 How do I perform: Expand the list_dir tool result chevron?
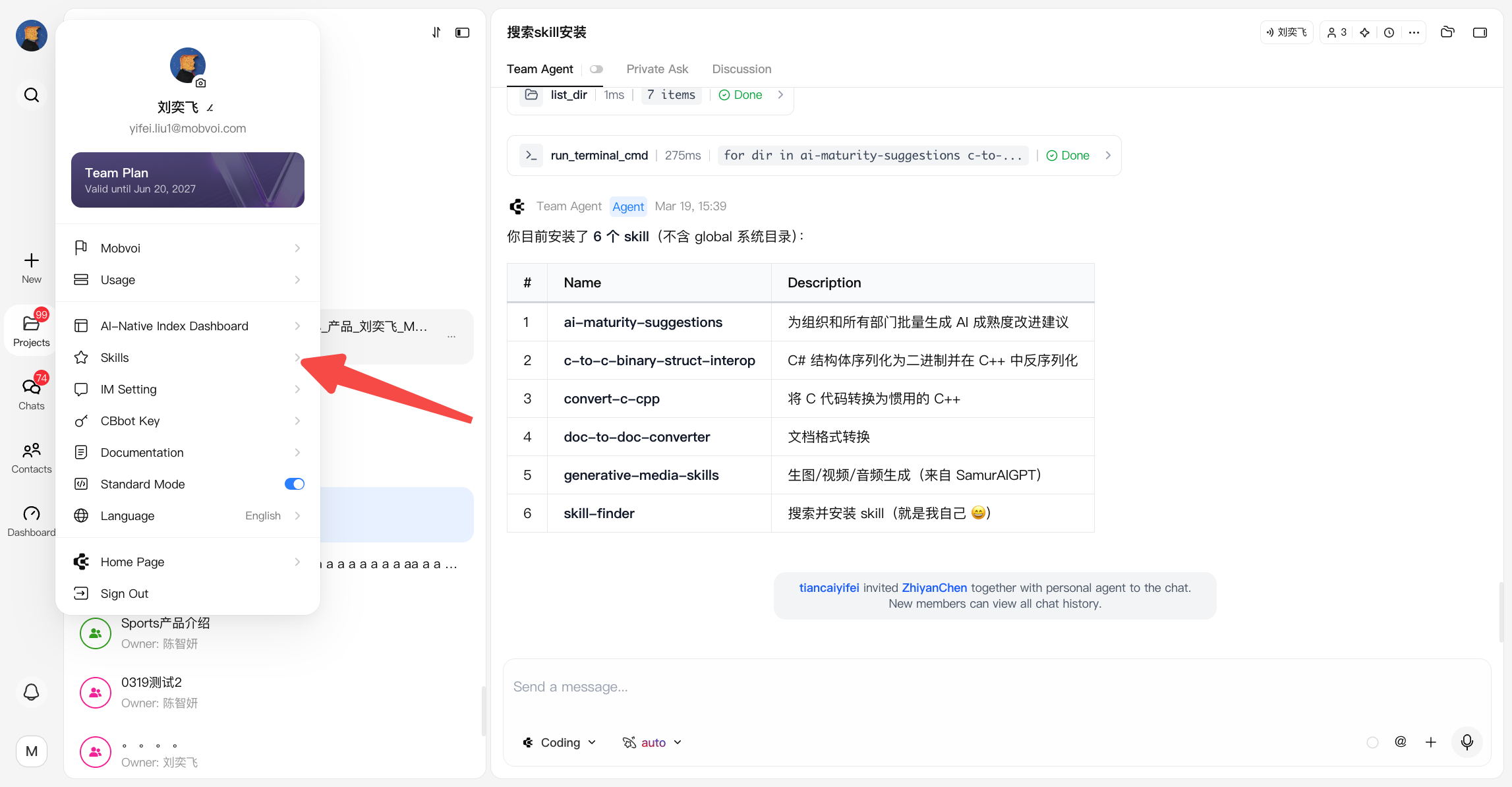click(x=780, y=95)
